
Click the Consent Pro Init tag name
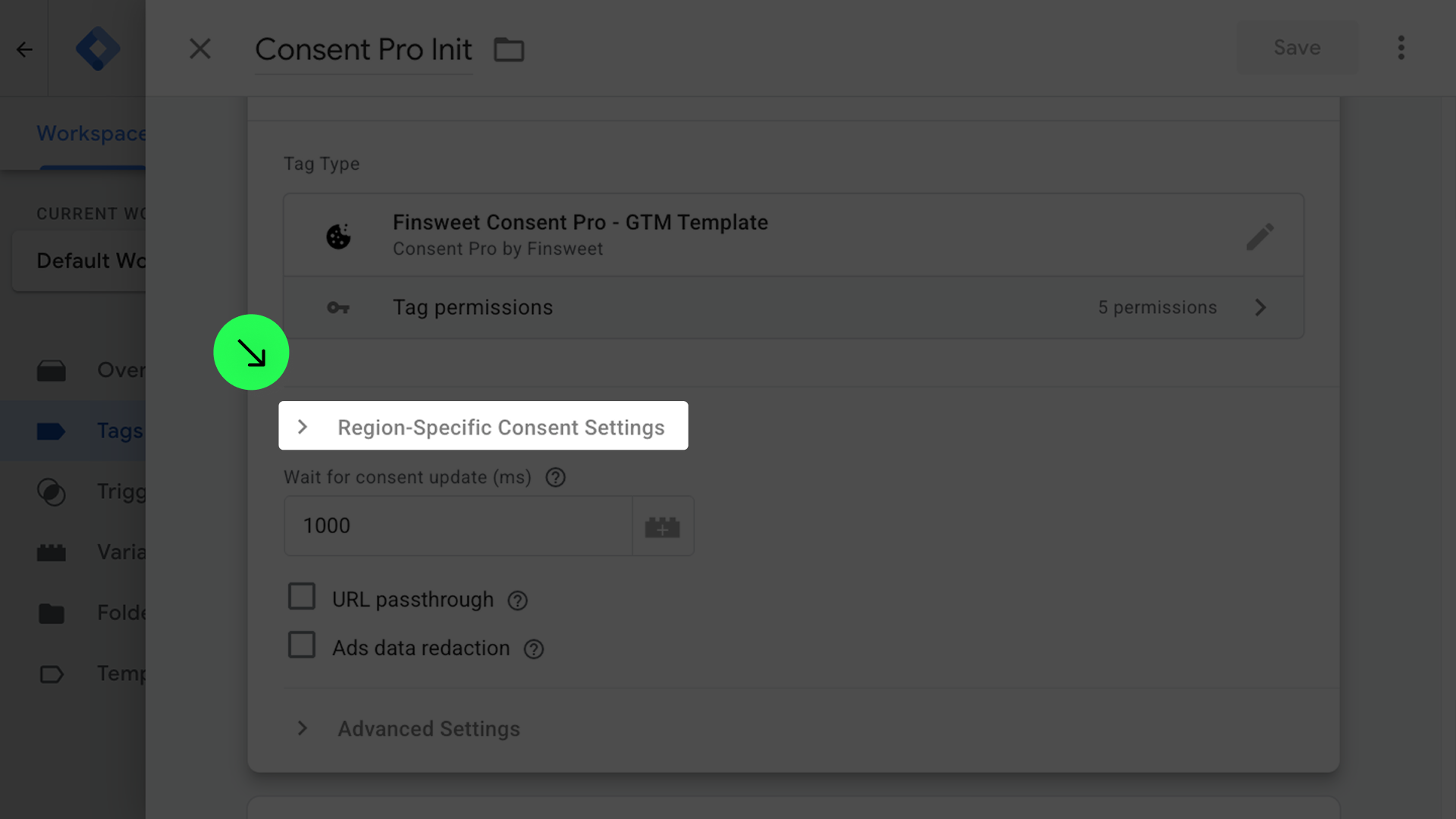click(x=363, y=50)
